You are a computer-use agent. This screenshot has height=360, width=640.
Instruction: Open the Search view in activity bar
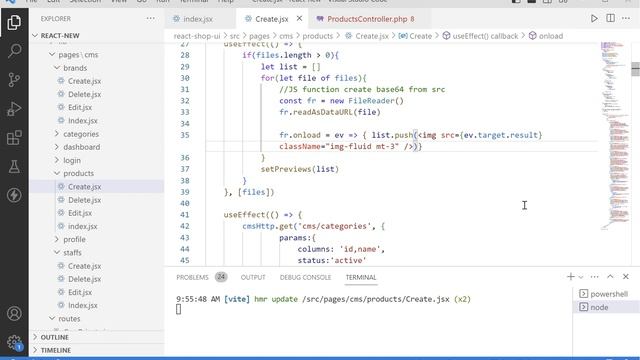(x=14, y=51)
